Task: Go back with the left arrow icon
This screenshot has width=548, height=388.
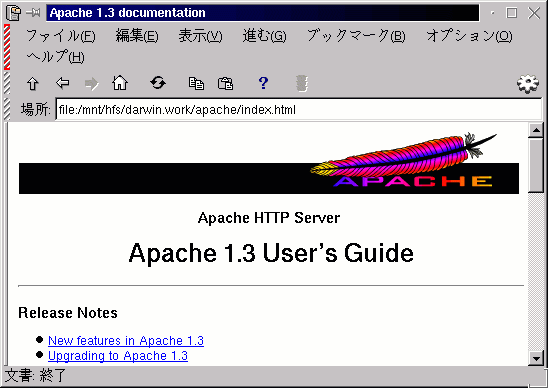Action: 63,83
